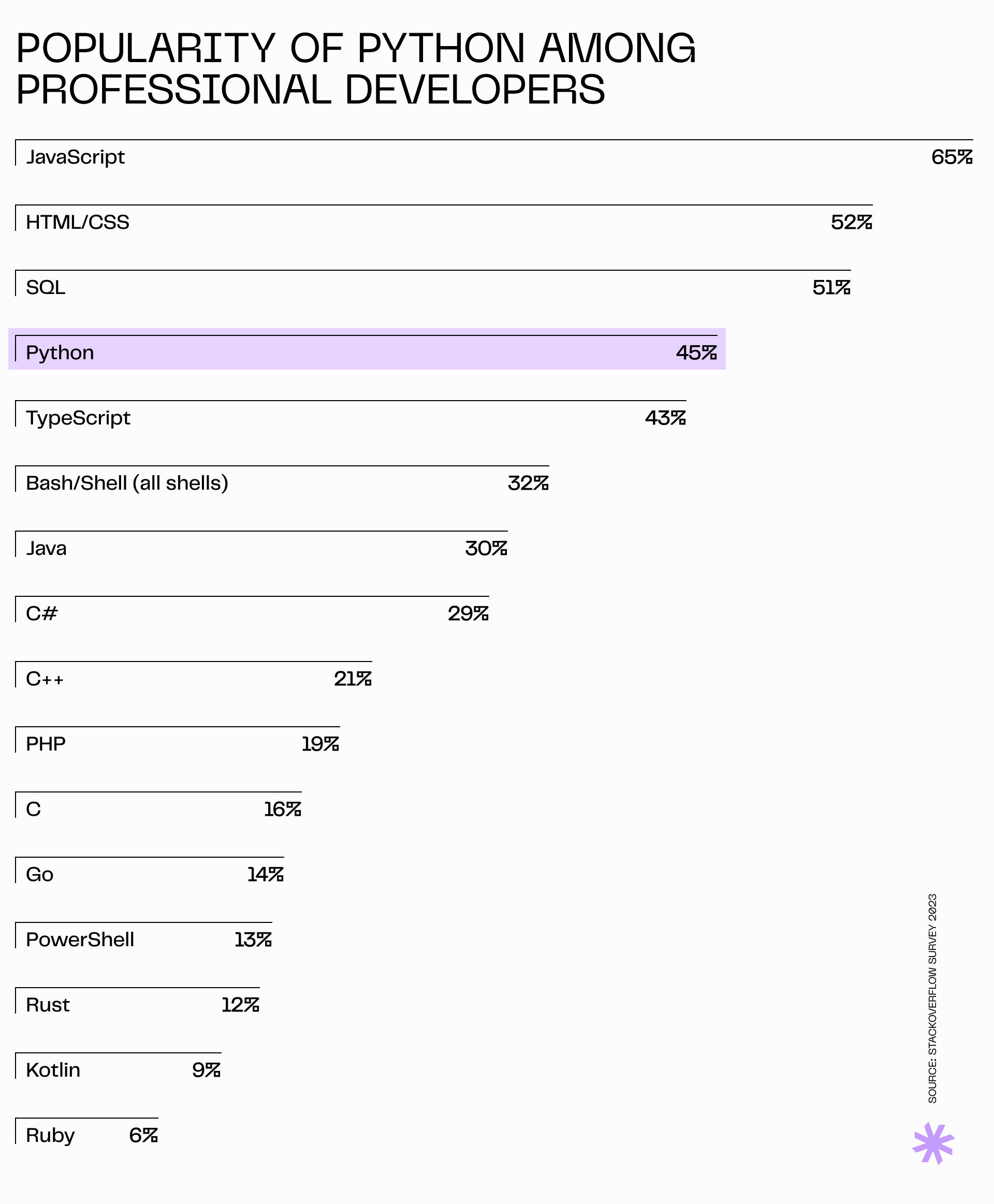Click the JavaScript label
The height and width of the screenshot is (1204, 994).
point(75,157)
